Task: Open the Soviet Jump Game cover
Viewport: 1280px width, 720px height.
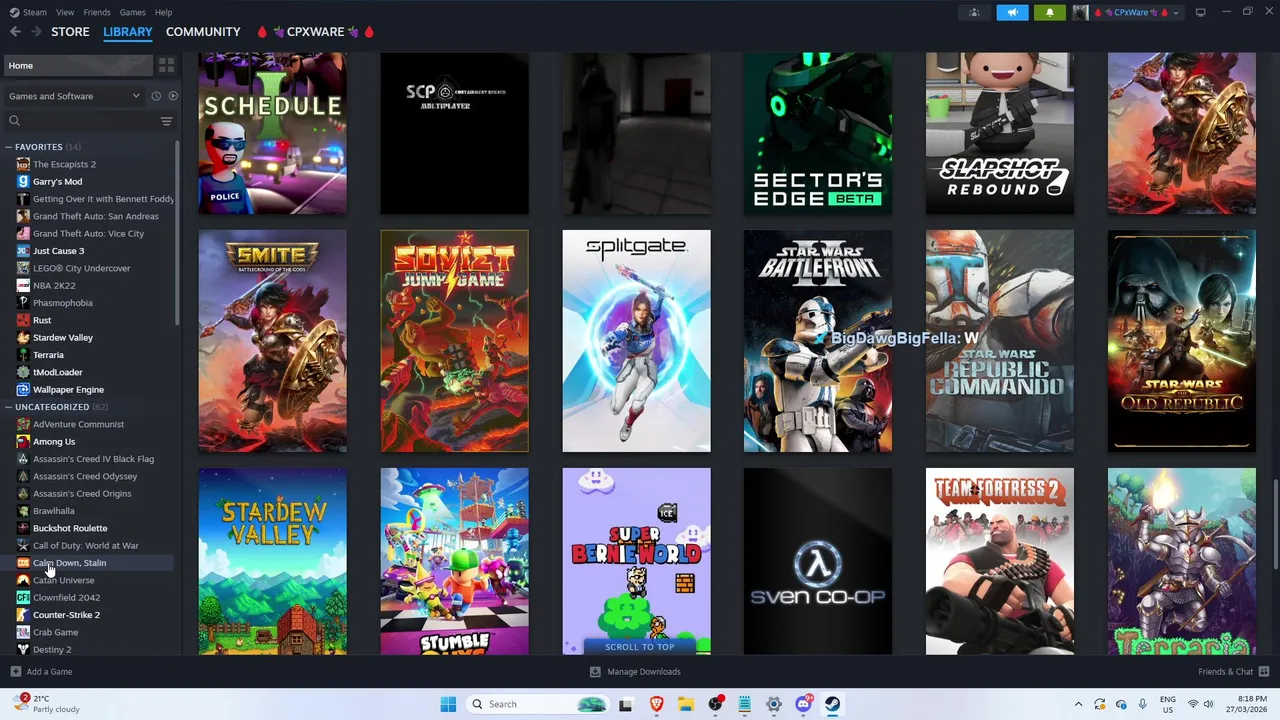Action: point(454,341)
